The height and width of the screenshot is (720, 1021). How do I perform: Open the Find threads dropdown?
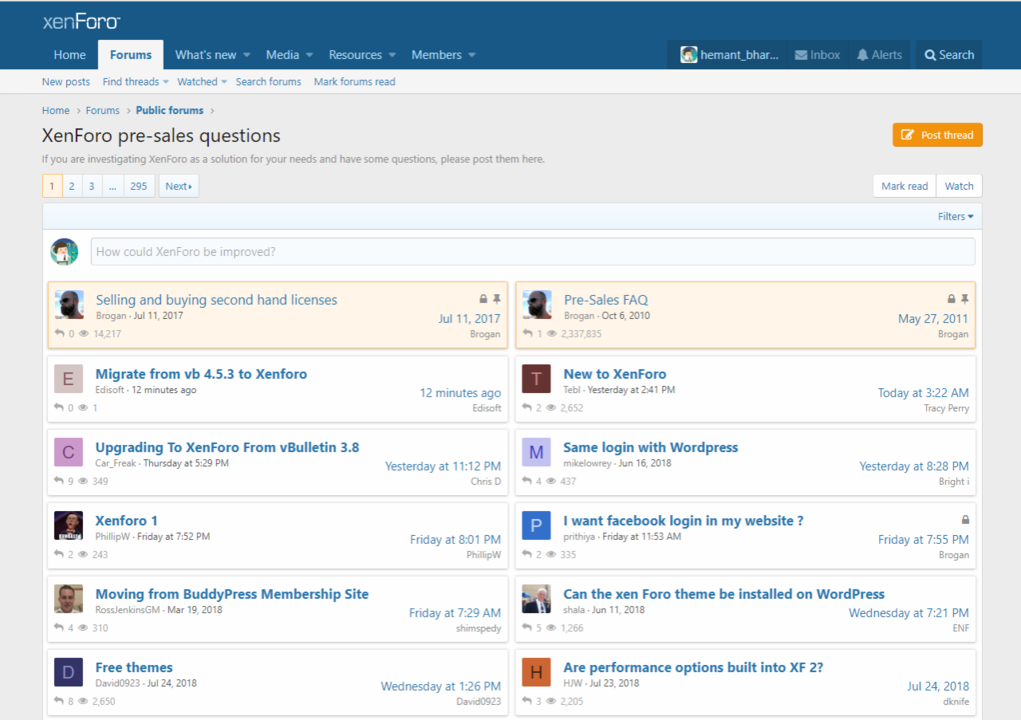135,81
